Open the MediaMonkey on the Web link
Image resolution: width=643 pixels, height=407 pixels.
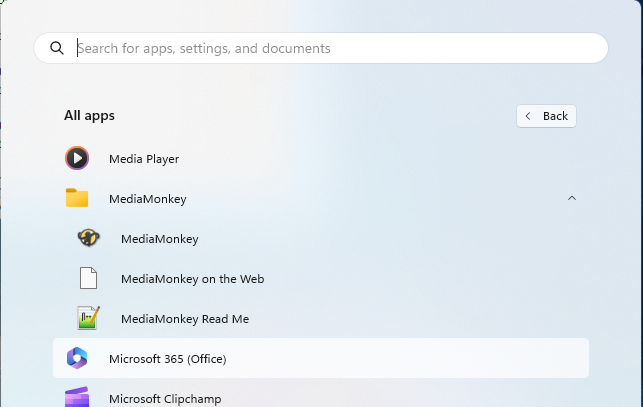click(x=192, y=278)
